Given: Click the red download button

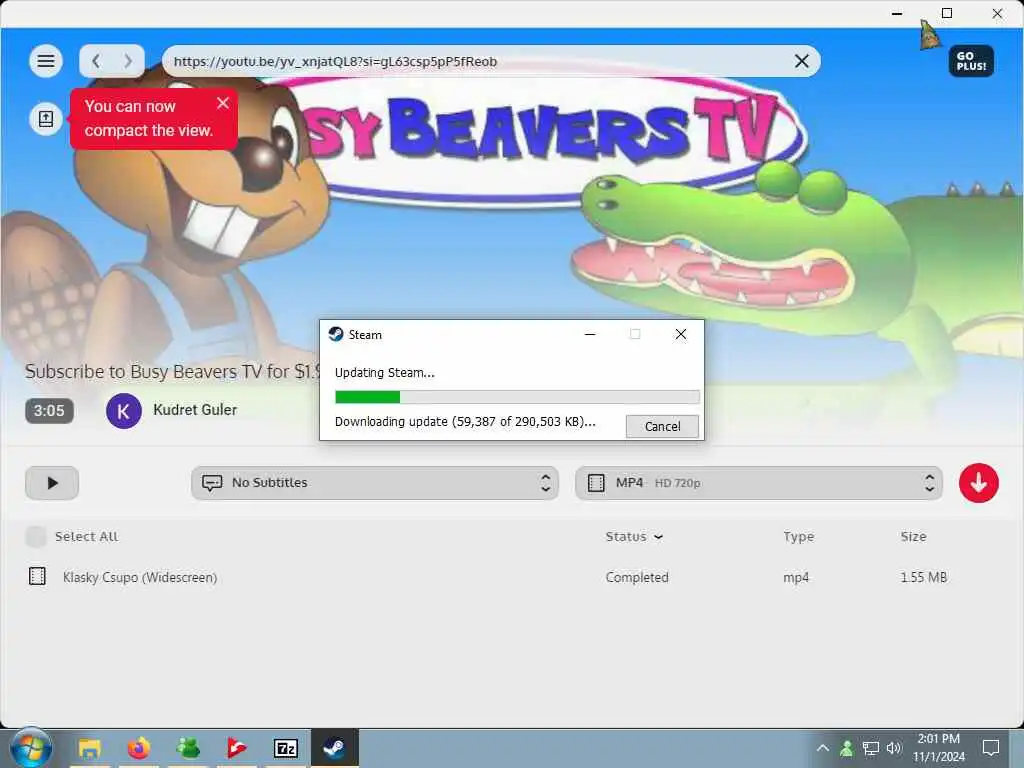Looking at the screenshot, I should (x=978, y=483).
